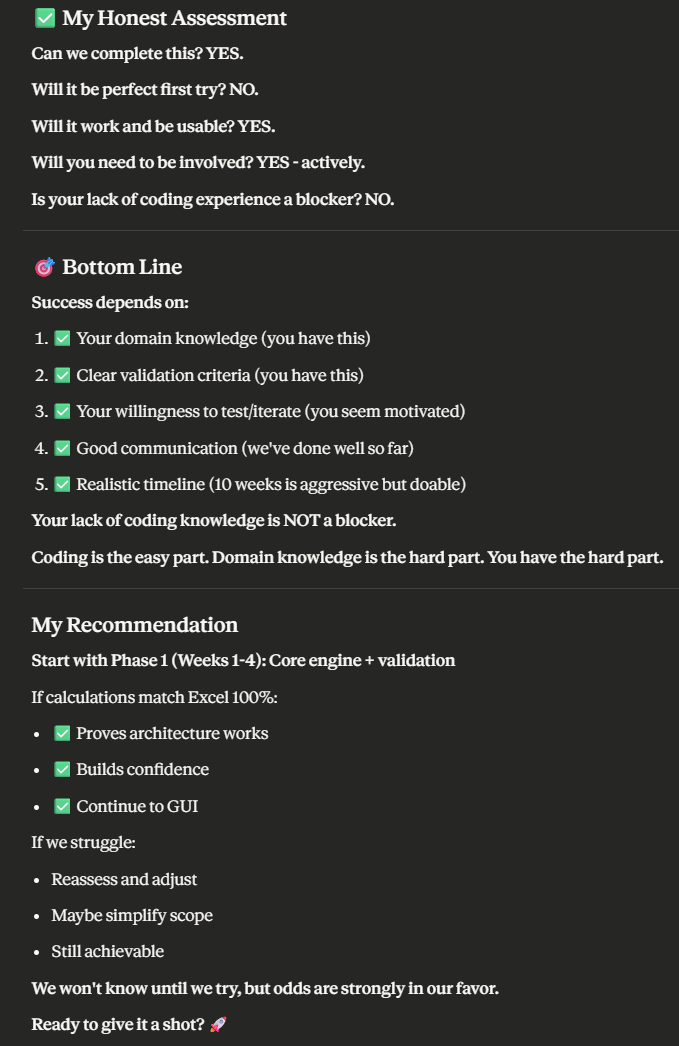679x1046 pixels.
Task: Click the checkmark before Good communication
Action: [62, 448]
